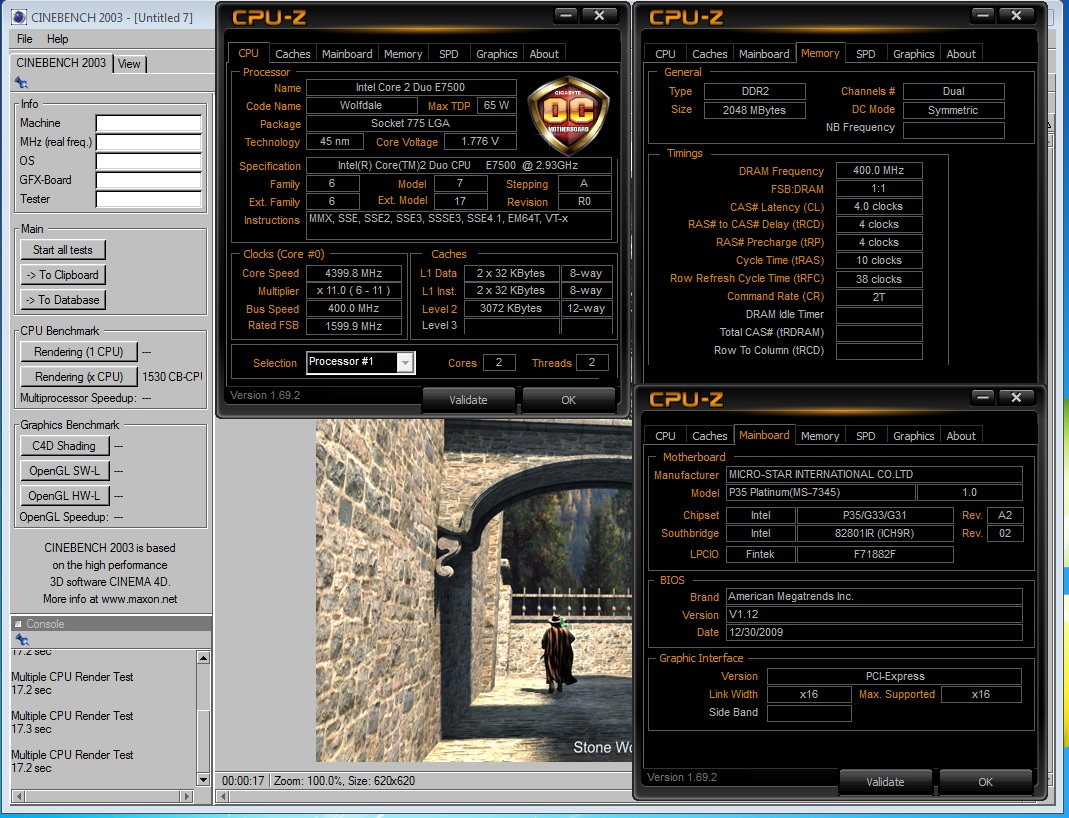This screenshot has height=818, width=1069.
Task: Run the OpenGL HW-L benchmark
Action: click(x=64, y=496)
